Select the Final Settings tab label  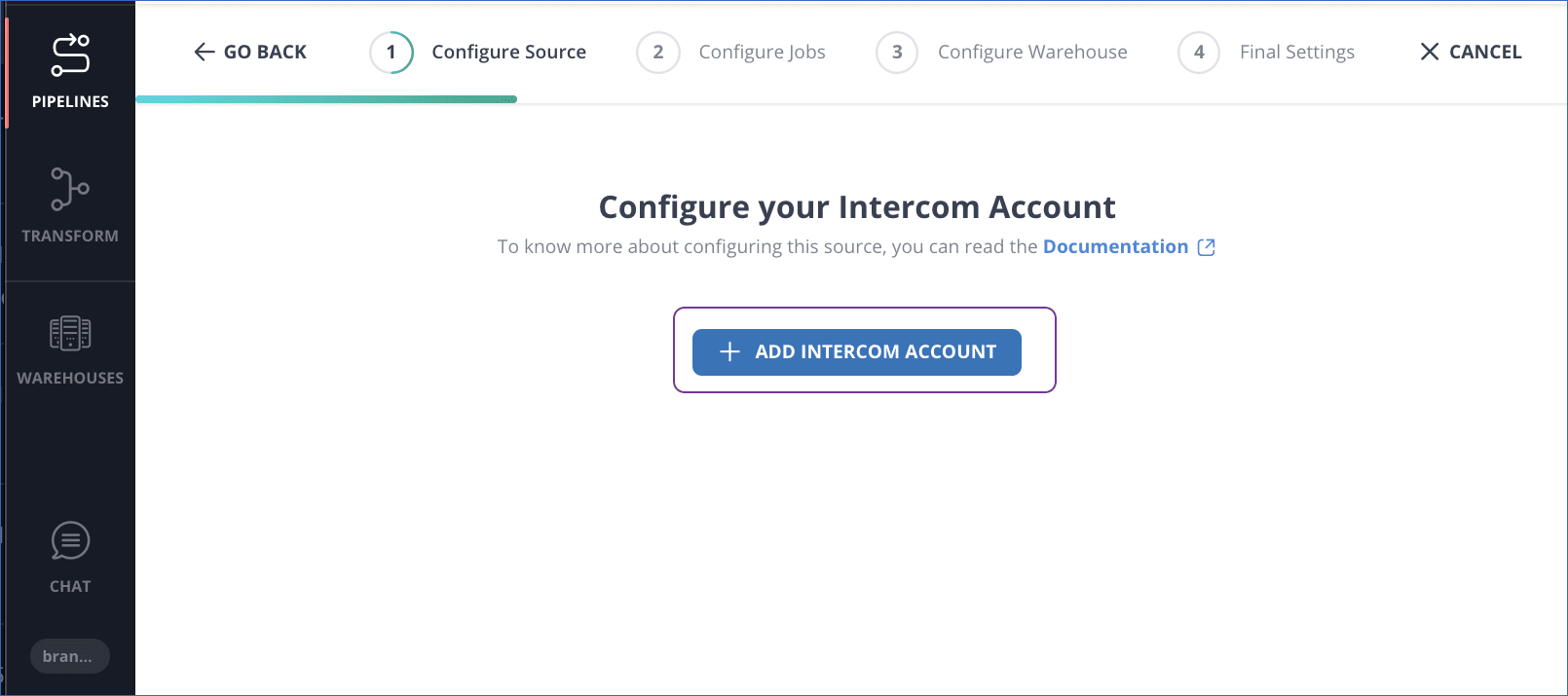pyautogui.click(x=1296, y=52)
